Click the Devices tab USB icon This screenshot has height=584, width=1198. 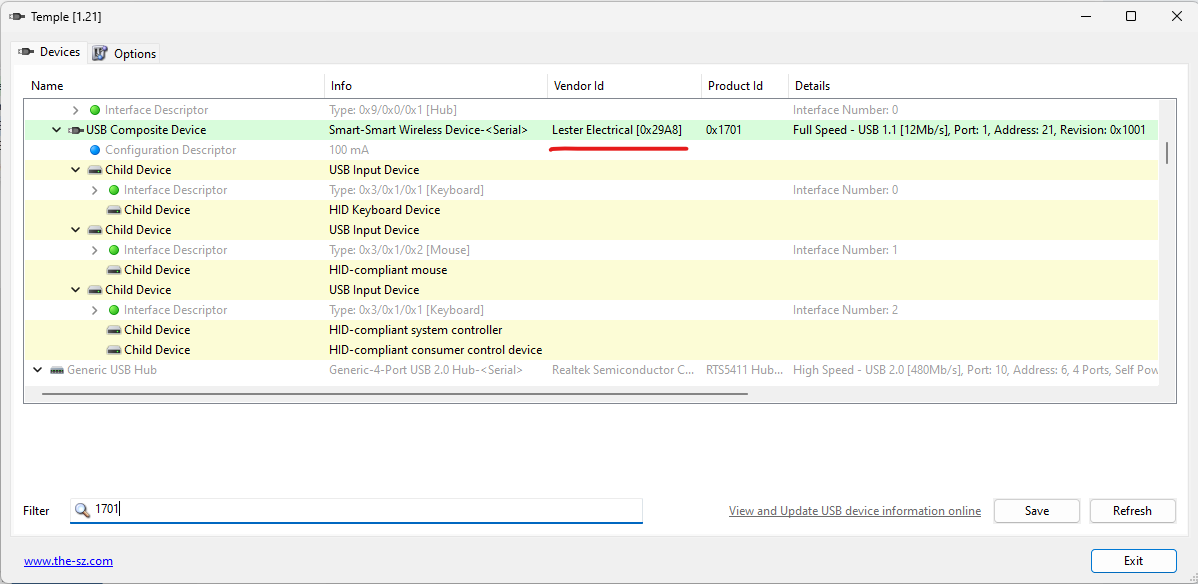click(x=27, y=52)
